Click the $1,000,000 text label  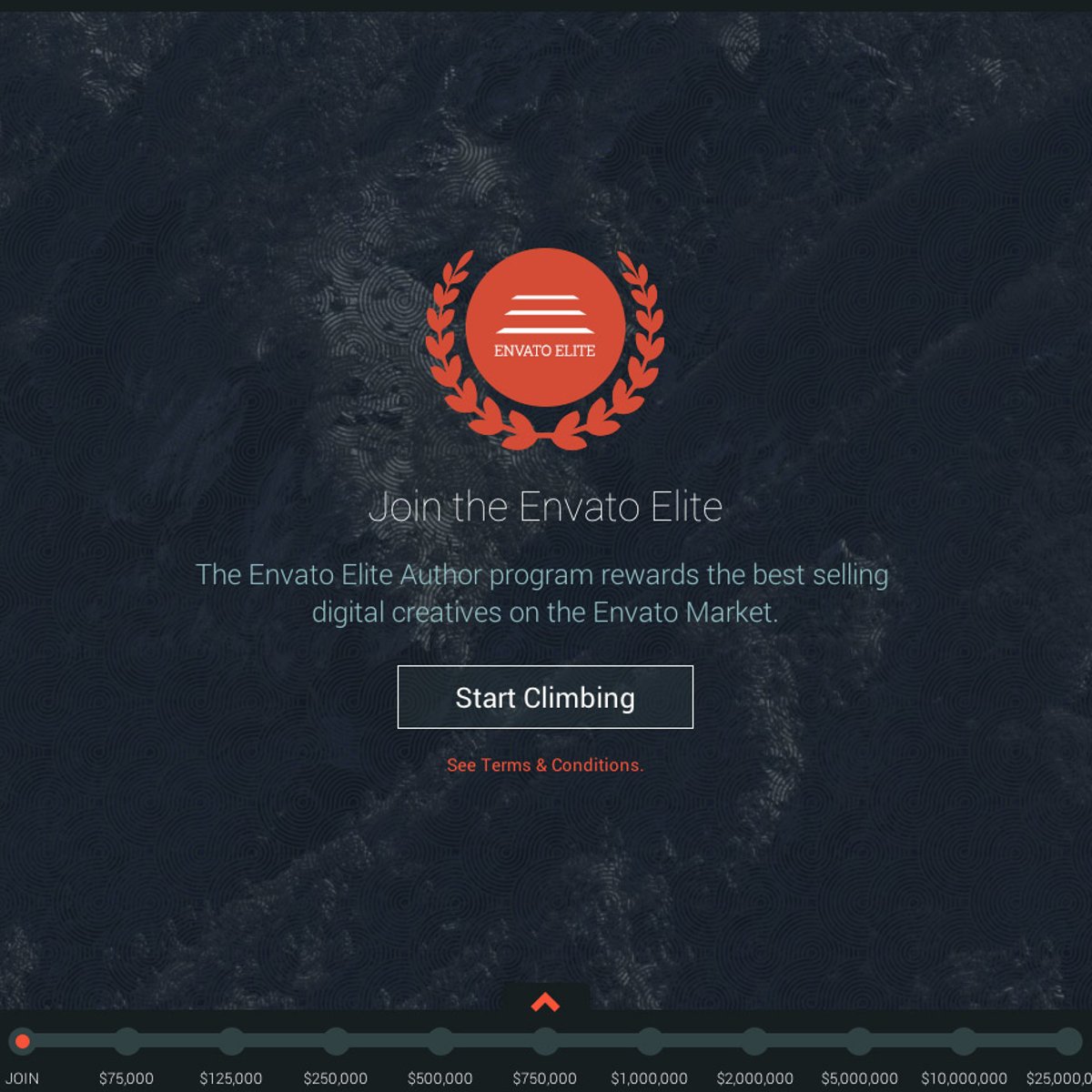pyautogui.click(x=650, y=1078)
